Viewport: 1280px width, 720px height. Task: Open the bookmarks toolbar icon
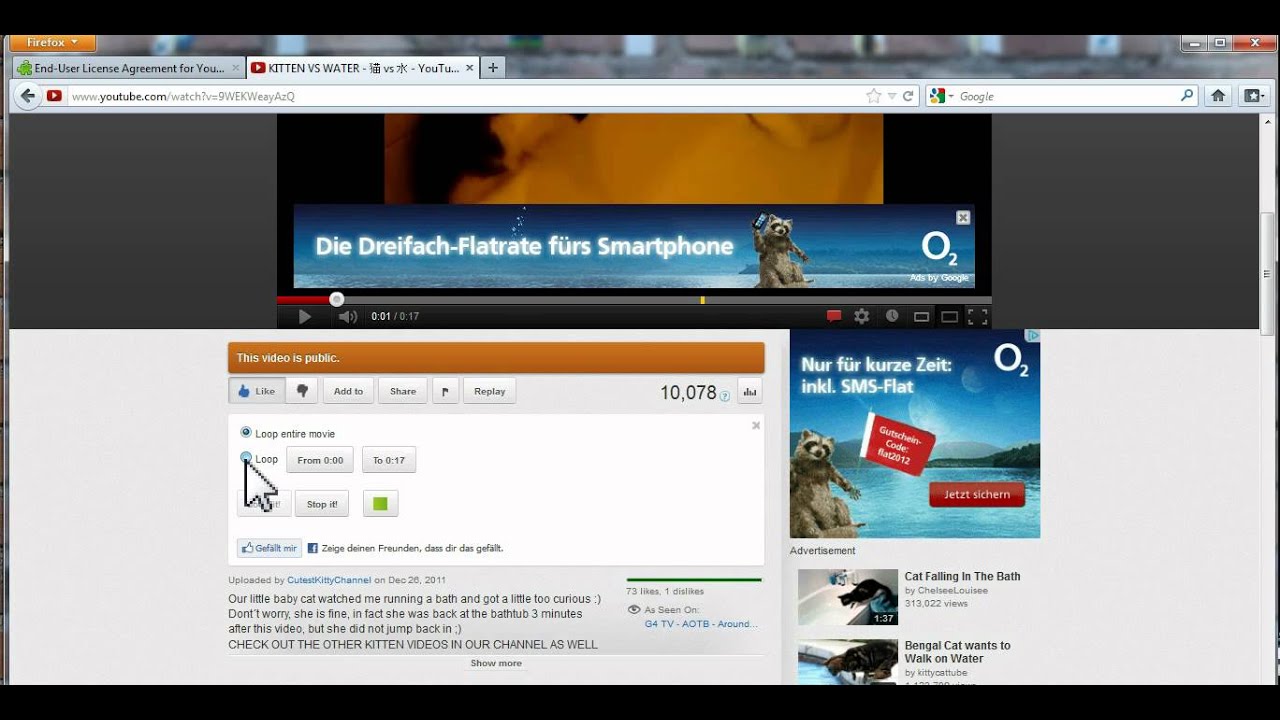(x=1253, y=96)
